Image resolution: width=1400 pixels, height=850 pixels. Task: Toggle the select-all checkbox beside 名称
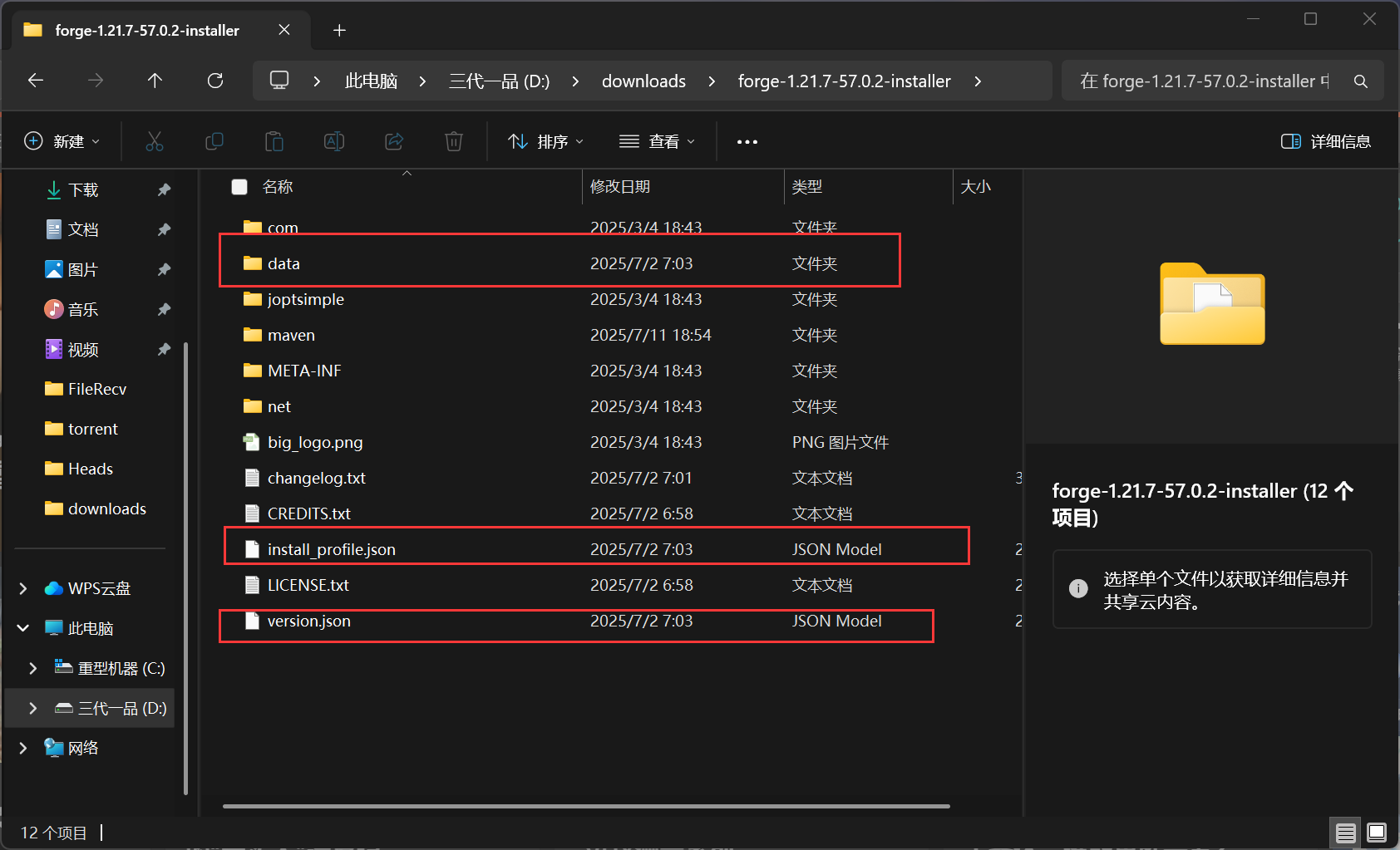click(239, 187)
